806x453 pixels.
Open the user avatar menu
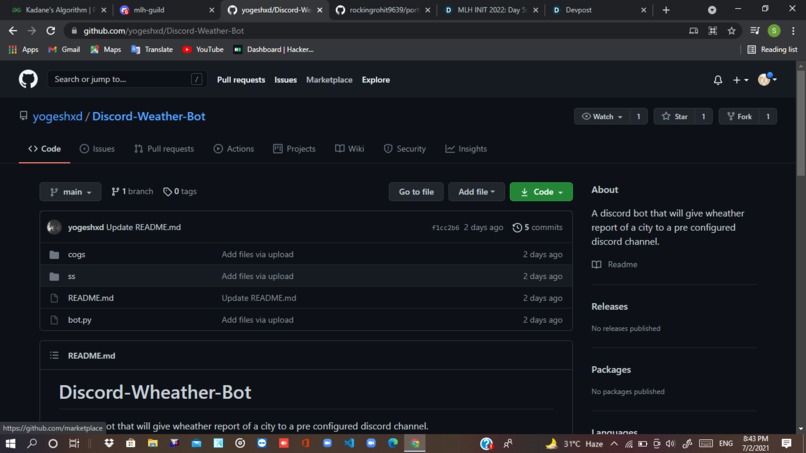767,79
